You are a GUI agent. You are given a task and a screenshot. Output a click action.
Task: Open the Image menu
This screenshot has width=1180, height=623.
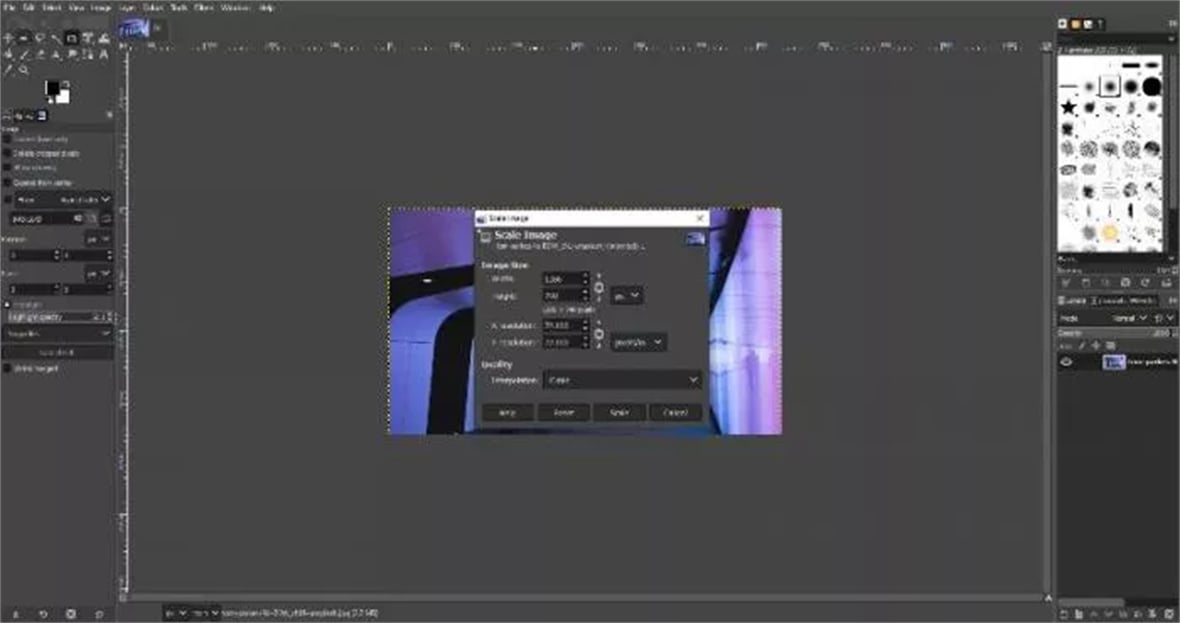coord(101,8)
